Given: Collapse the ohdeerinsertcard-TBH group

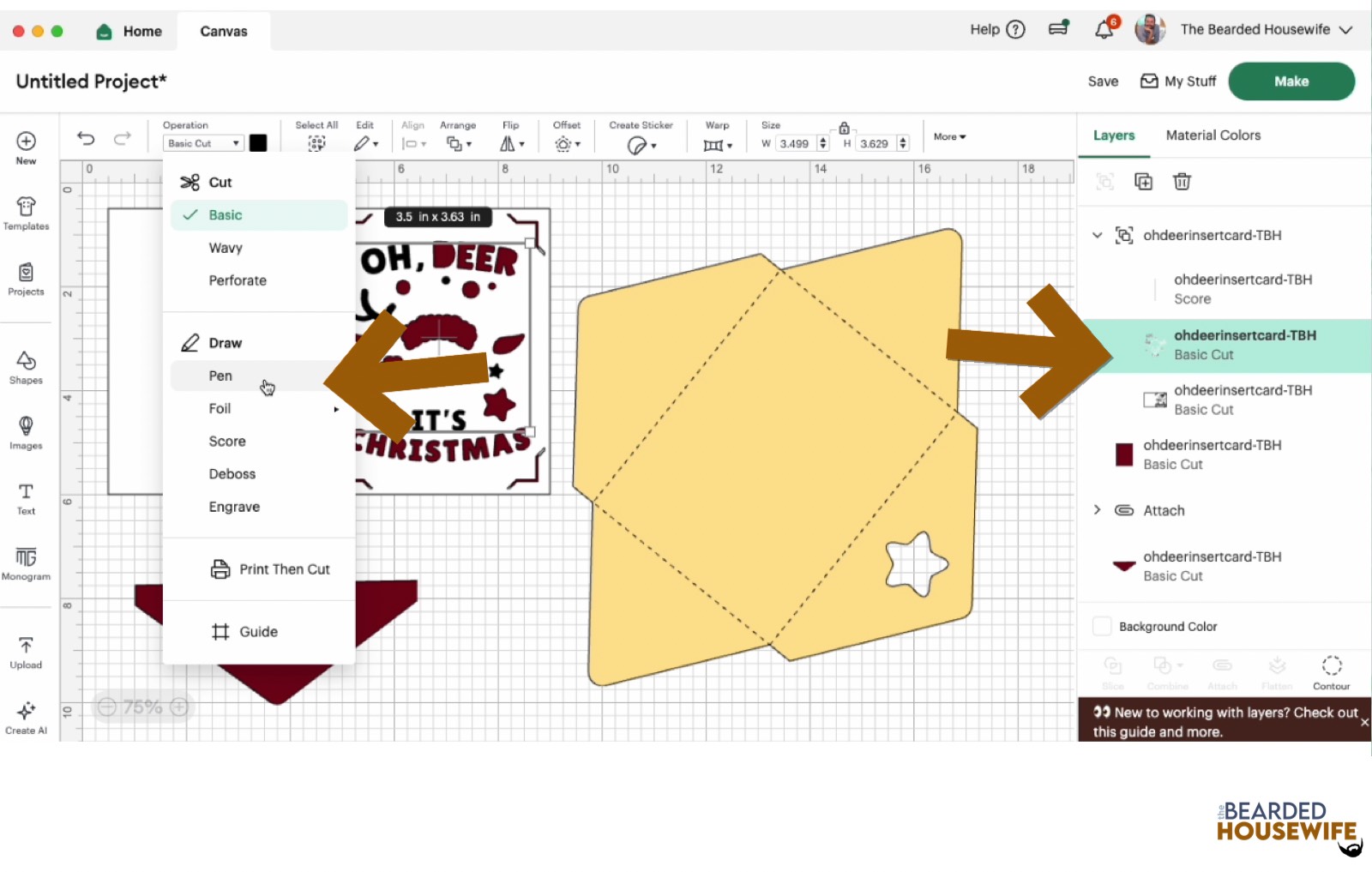Looking at the screenshot, I should (x=1097, y=235).
